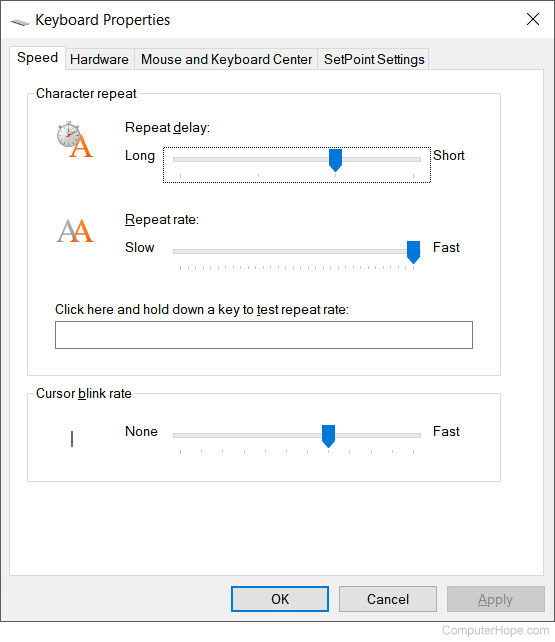Select the SetPoint Settings tab
Screen dimensions: 555x642
374,59
